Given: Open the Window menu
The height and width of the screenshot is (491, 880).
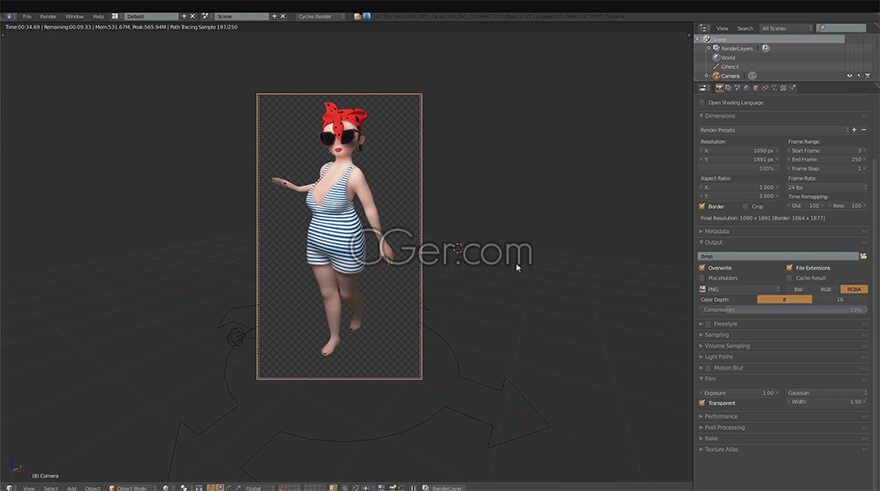Looking at the screenshot, I should pos(74,16).
